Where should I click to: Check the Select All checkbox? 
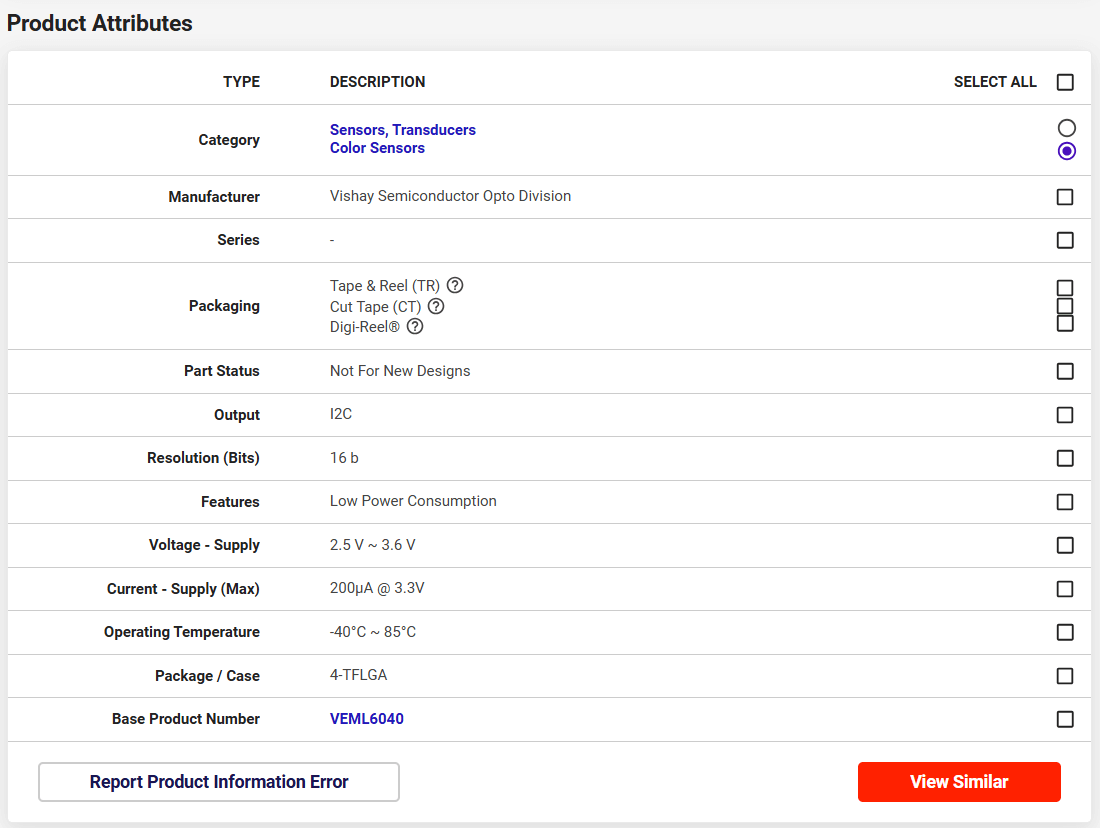[x=1065, y=82]
